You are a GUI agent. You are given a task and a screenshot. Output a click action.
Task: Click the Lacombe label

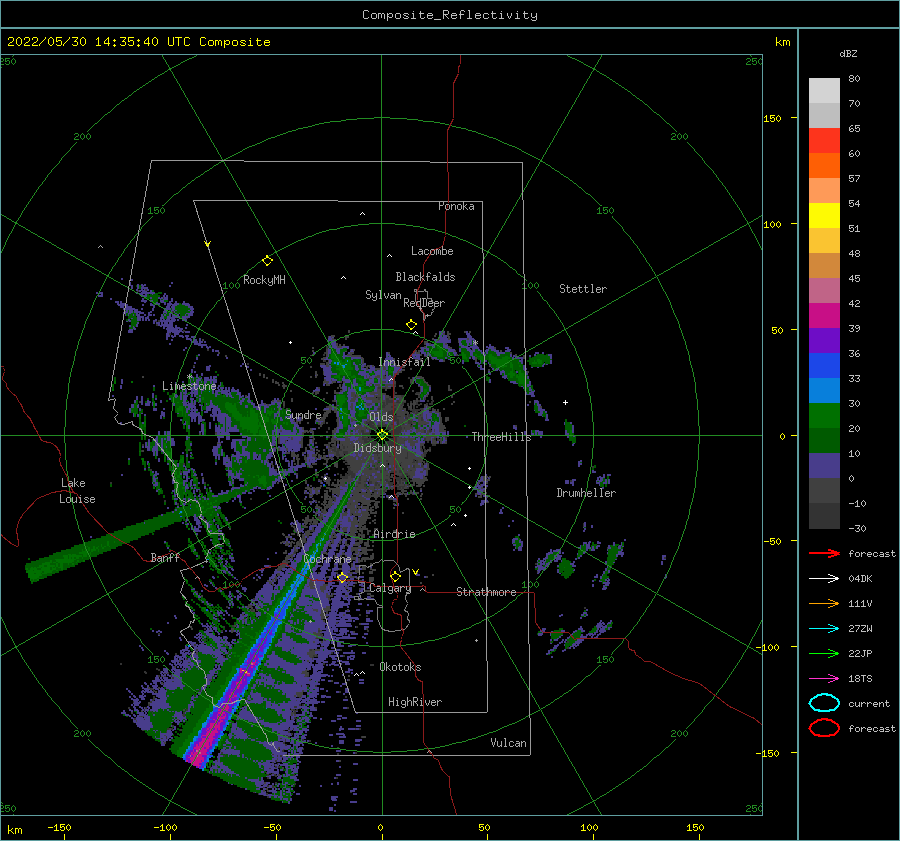click(432, 251)
